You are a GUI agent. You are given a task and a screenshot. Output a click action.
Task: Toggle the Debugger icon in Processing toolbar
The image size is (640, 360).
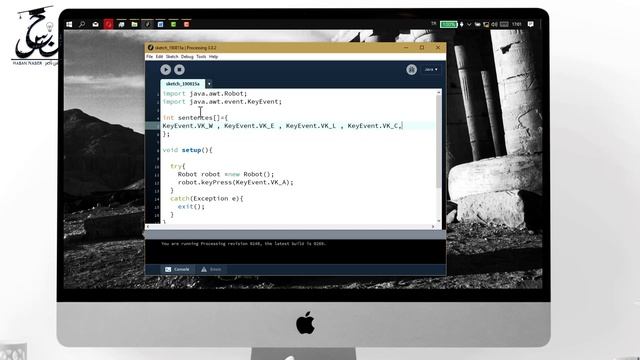[411, 69]
